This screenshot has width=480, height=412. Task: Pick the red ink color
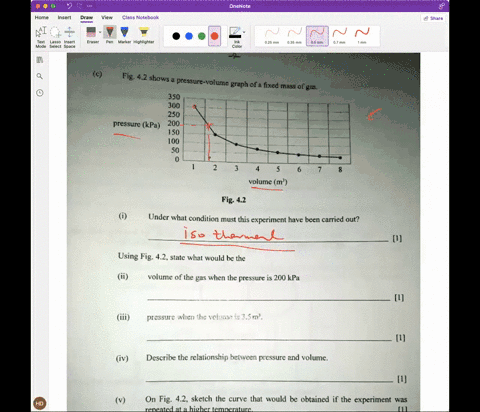click(214, 36)
